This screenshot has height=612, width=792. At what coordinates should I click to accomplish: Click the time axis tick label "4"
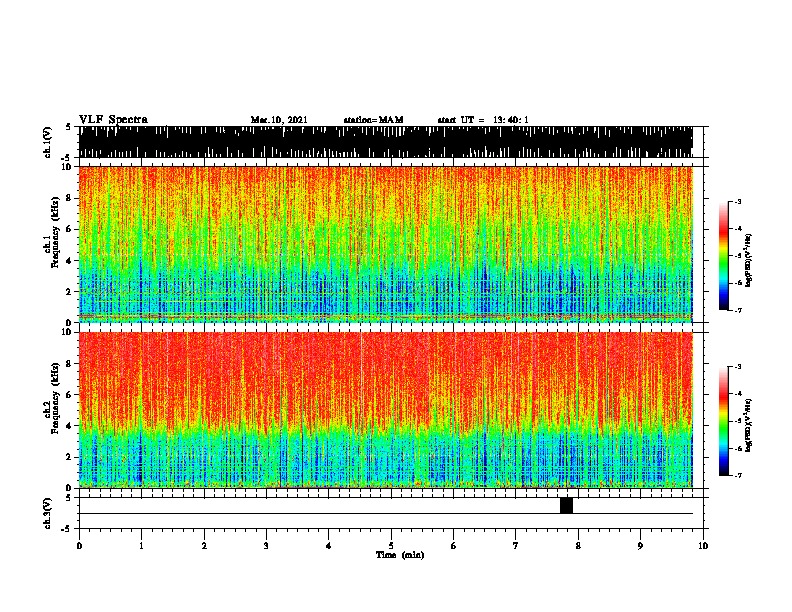(x=329, y=546)
